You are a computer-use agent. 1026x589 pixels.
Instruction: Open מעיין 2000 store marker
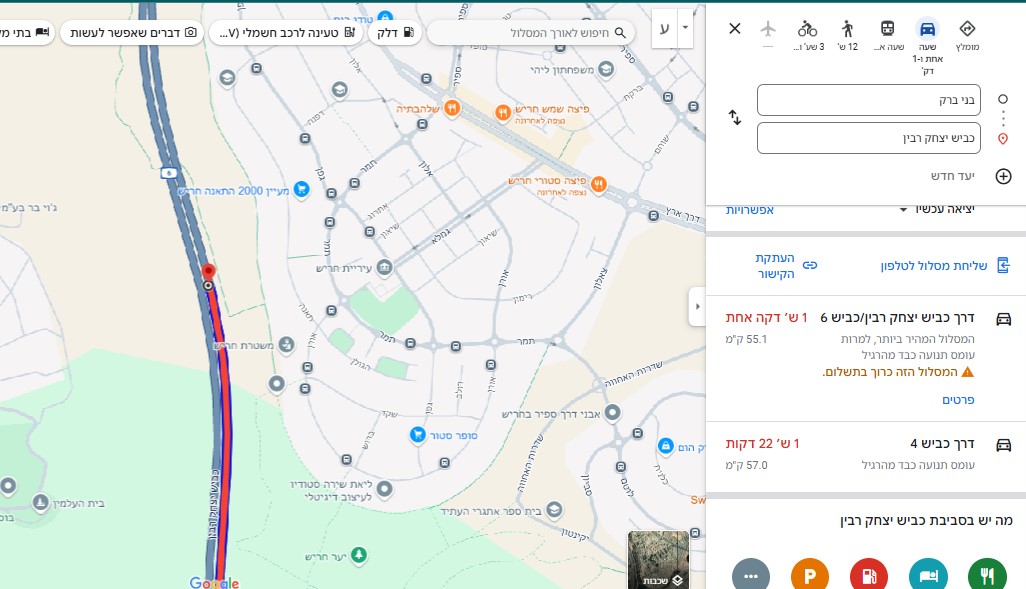click(x=301, y=190)
